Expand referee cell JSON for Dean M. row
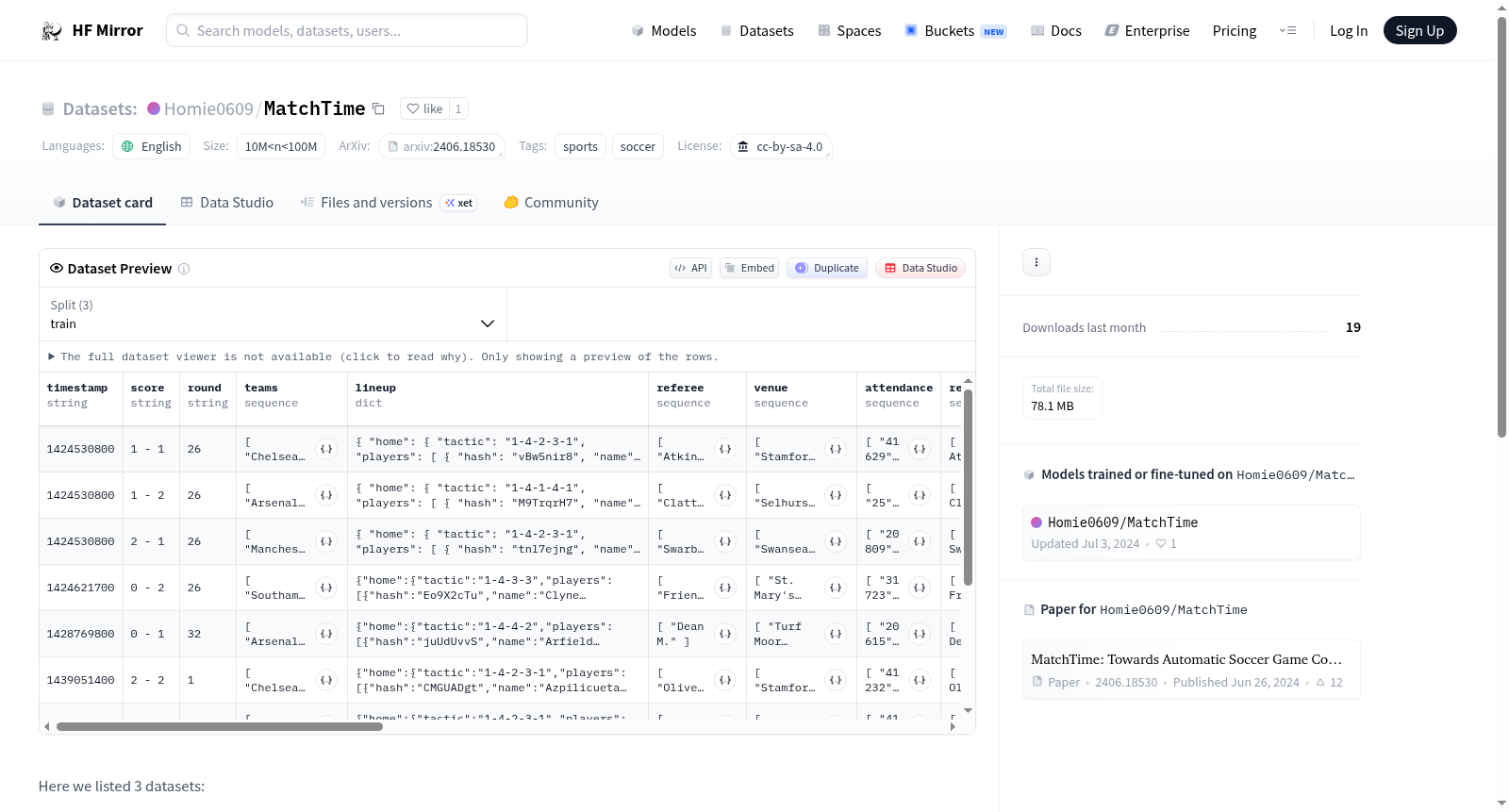The height and width of the screenshot is (812, 1509). pos(725,634)
